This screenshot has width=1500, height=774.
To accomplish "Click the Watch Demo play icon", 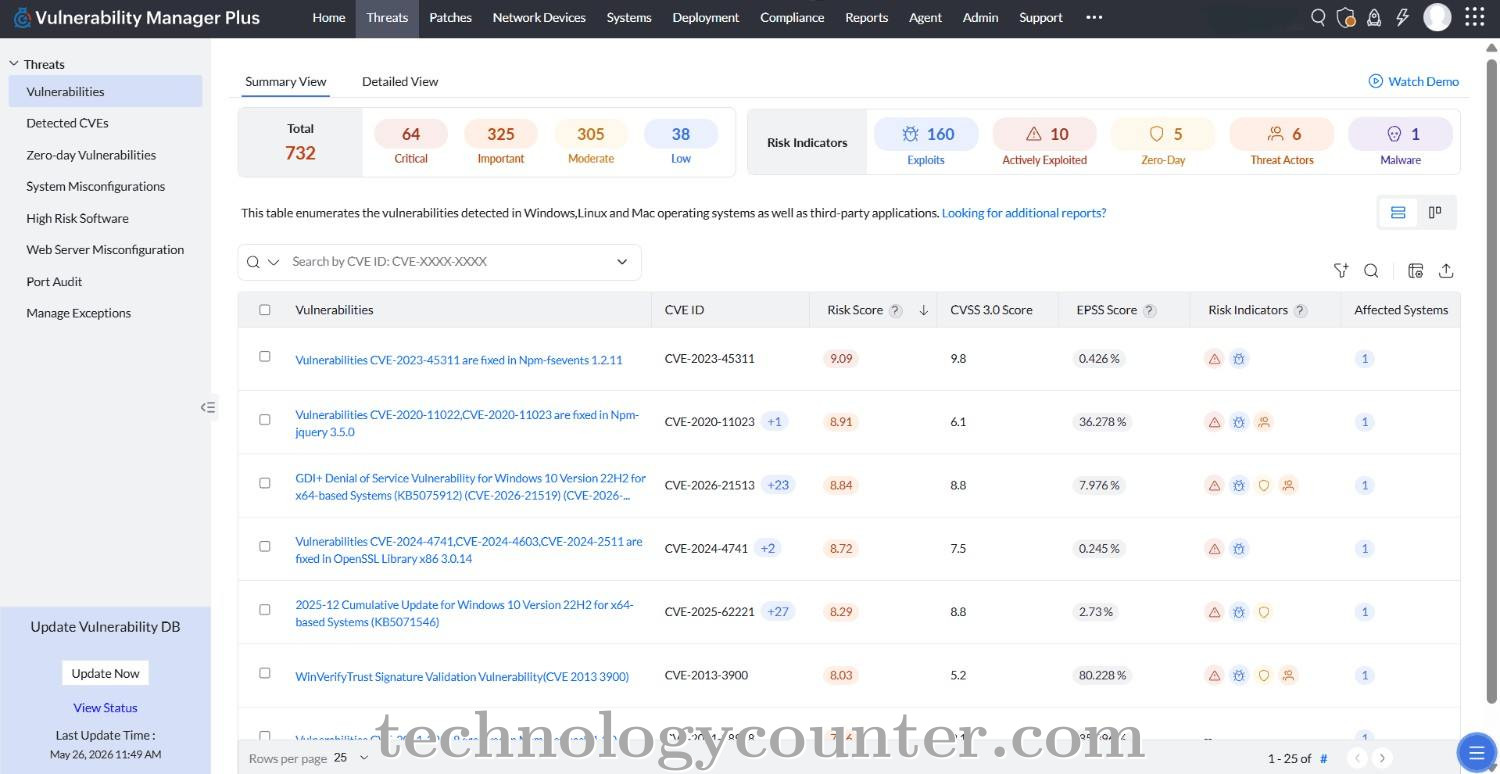I will pyautogui.click(x=1376, y=81).
